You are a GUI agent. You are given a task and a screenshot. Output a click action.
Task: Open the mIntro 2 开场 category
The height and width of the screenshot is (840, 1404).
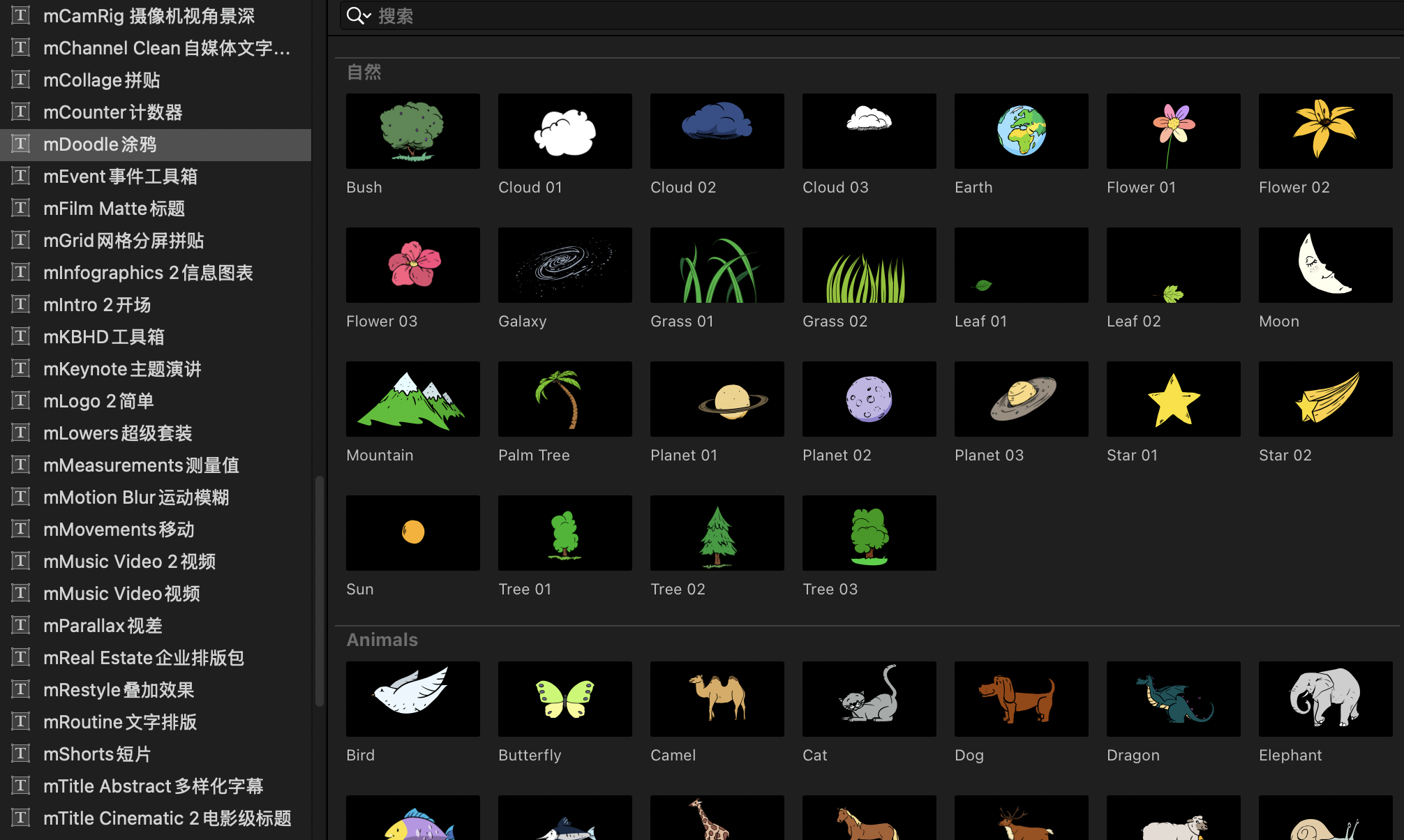click(x=156, y=304)
